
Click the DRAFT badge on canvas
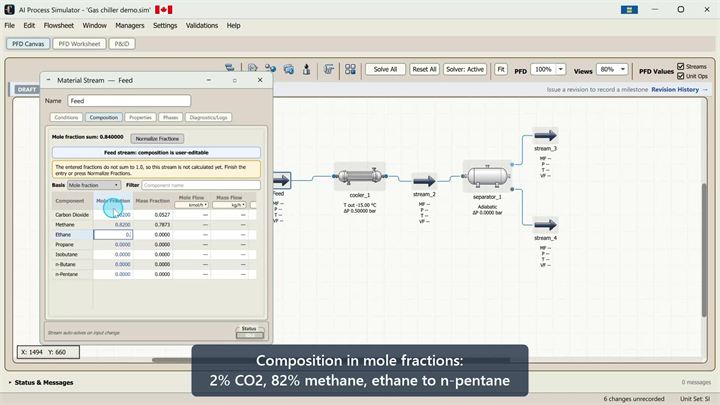[x=27, y=90]
